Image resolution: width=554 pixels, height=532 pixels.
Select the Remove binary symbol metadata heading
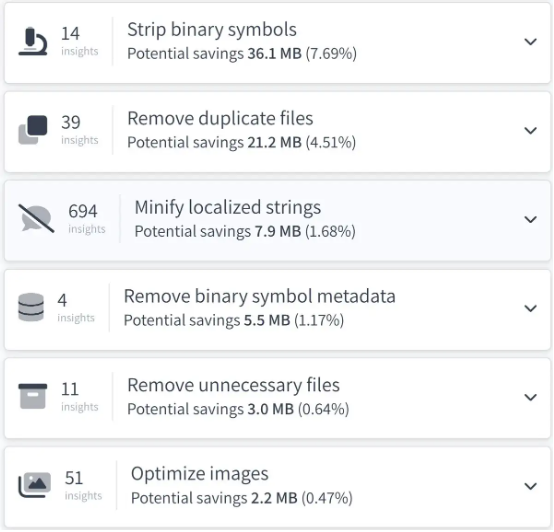pos(260,296)
